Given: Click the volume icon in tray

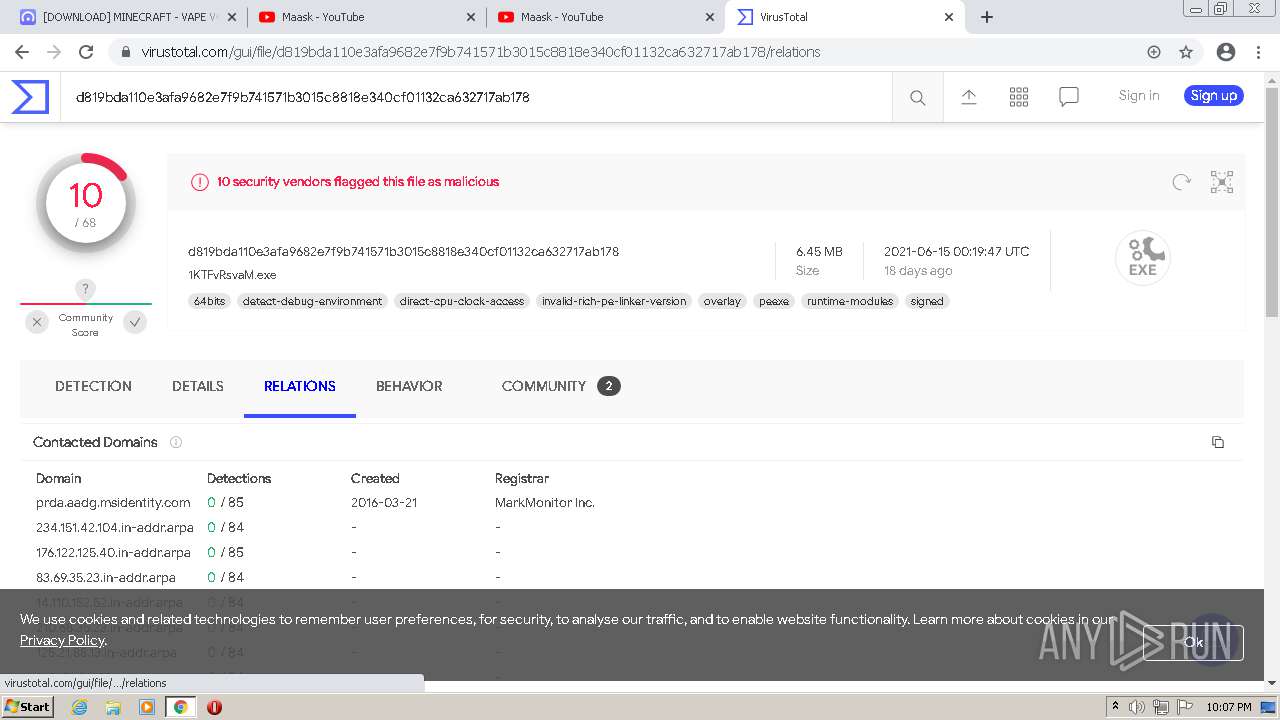Looking at the screenshot, I should click(1137, 707).
